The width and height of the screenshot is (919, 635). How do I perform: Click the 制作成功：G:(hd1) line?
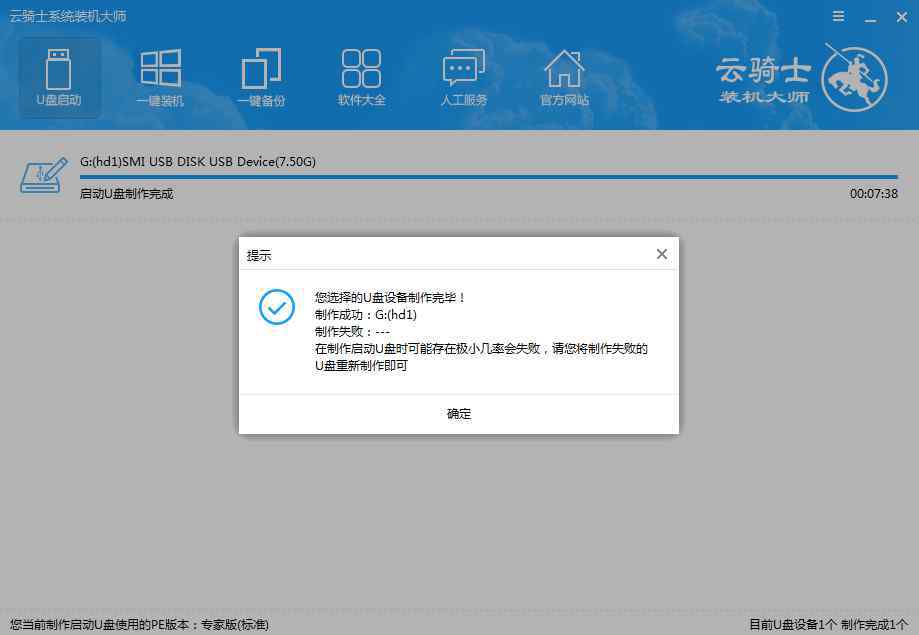(366, 315)
